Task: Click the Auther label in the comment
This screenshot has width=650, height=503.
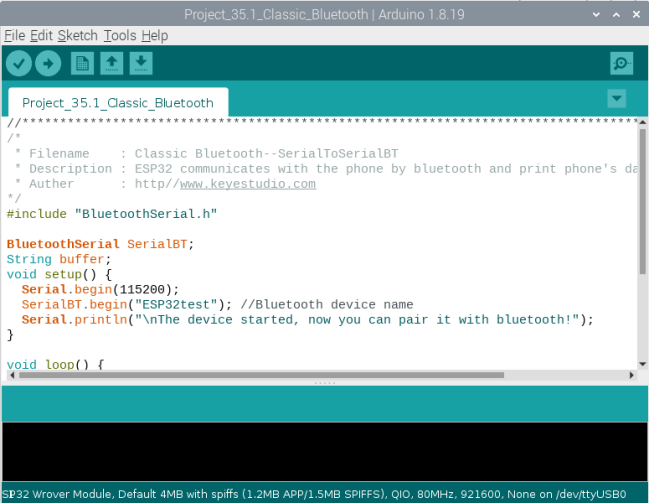Action: (x=51, y=184)
